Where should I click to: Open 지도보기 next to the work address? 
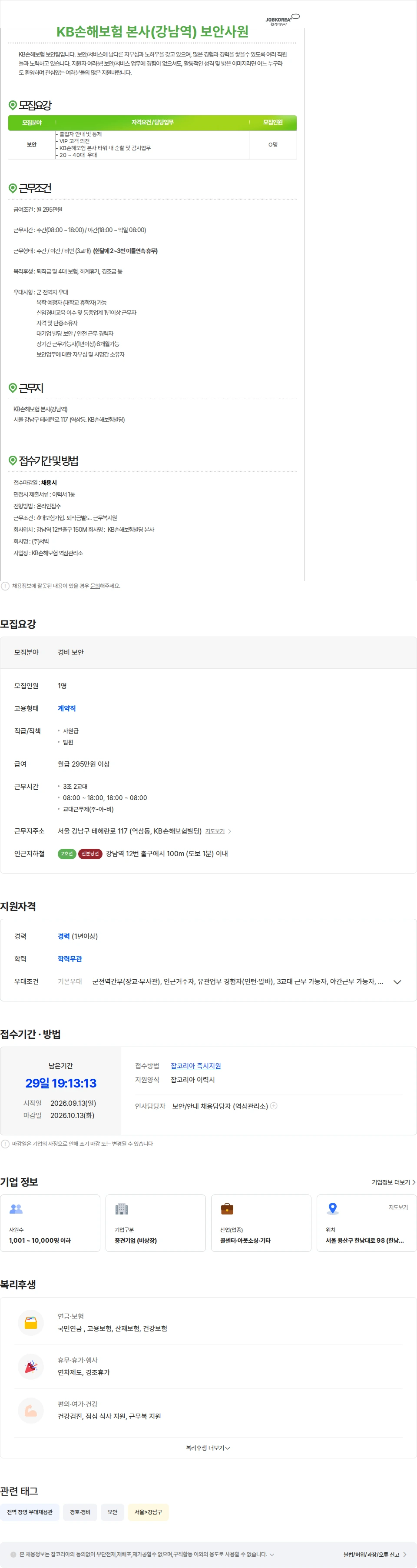tap(215, 831)
